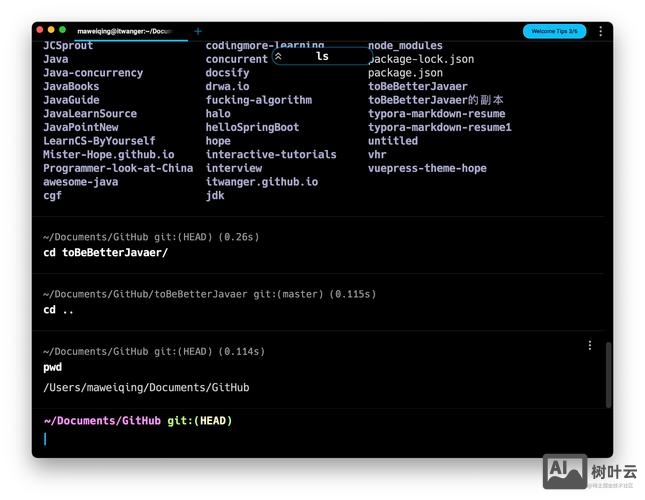645x500 pixels.
Task: Select the pwd command block
Action: pyautogui.click(x=52, y=367)
